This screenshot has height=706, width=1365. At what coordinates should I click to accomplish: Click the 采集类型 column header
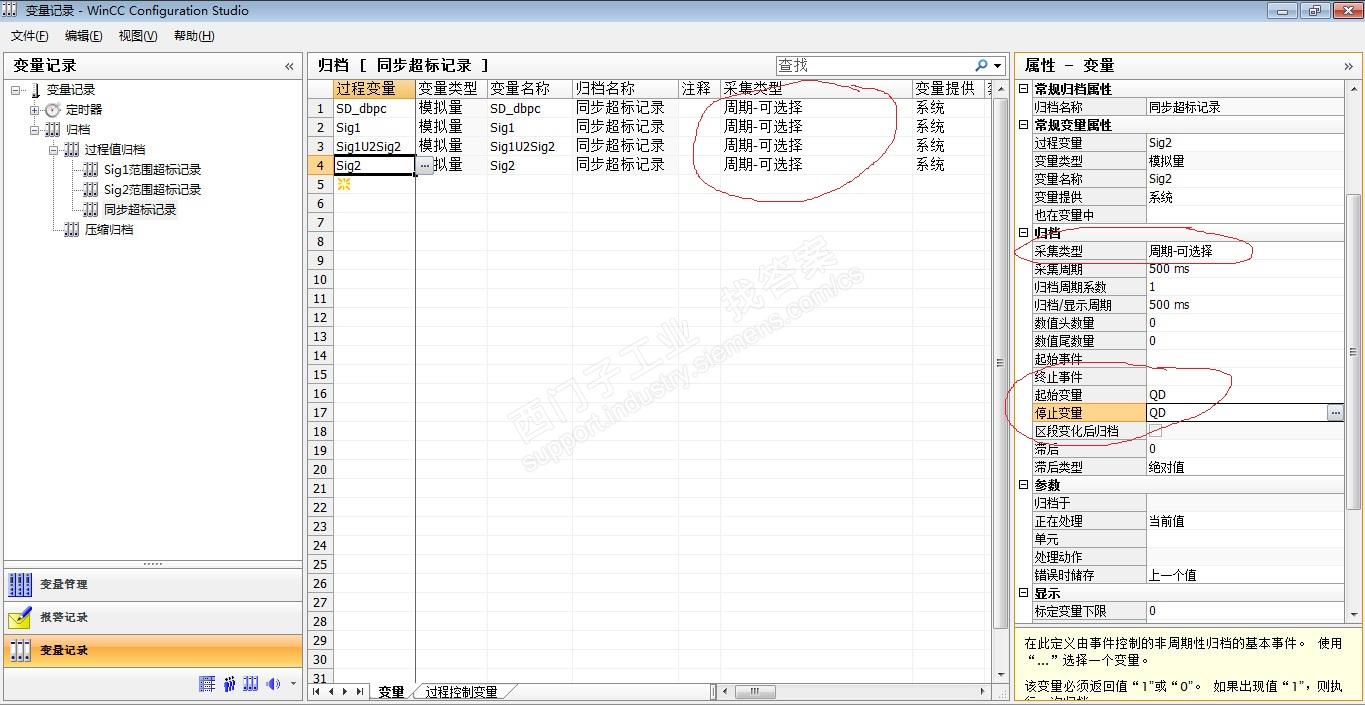tap(816, 89)
